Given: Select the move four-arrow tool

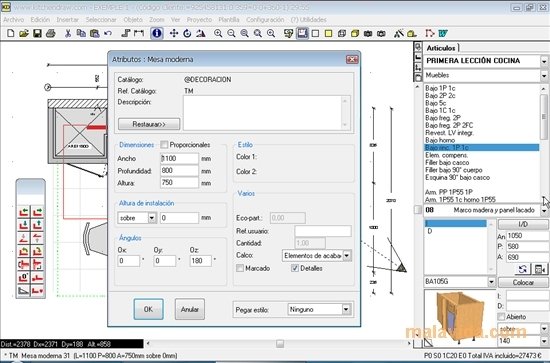Looking at the screenshot, I should click(174, 34).
